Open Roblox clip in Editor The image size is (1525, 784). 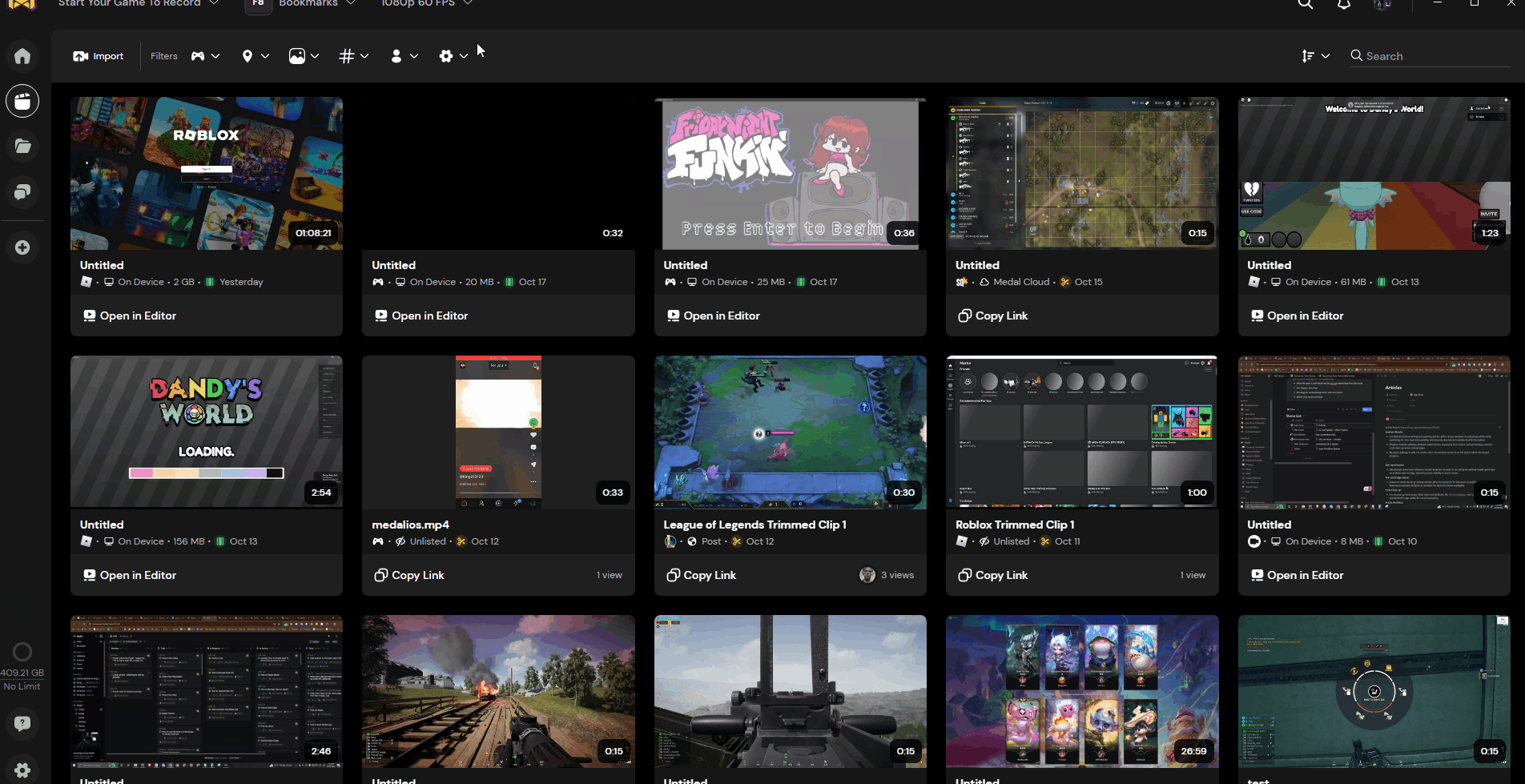(130, 316)
